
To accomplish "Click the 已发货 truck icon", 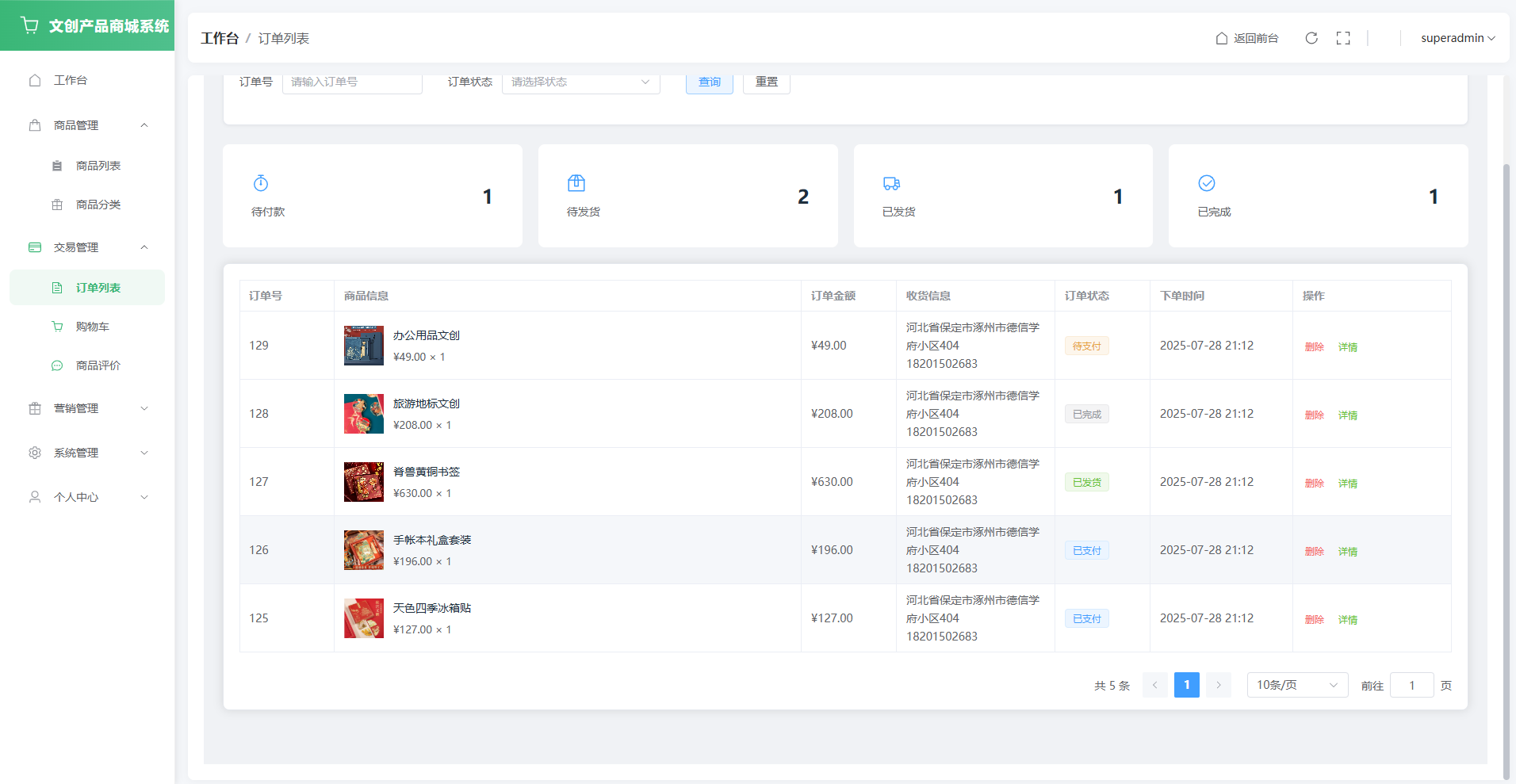I will pyautogui.click(x=891, y=183).
